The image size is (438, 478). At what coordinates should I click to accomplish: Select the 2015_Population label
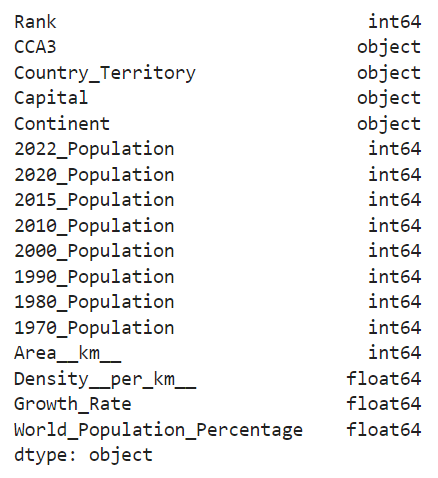tap(94, 200)
